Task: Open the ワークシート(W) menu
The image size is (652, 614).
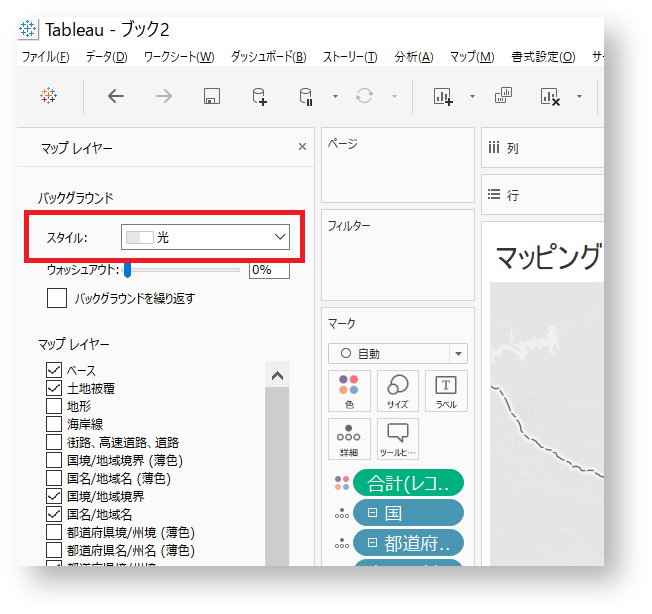Action: click(x=179, y=57)
